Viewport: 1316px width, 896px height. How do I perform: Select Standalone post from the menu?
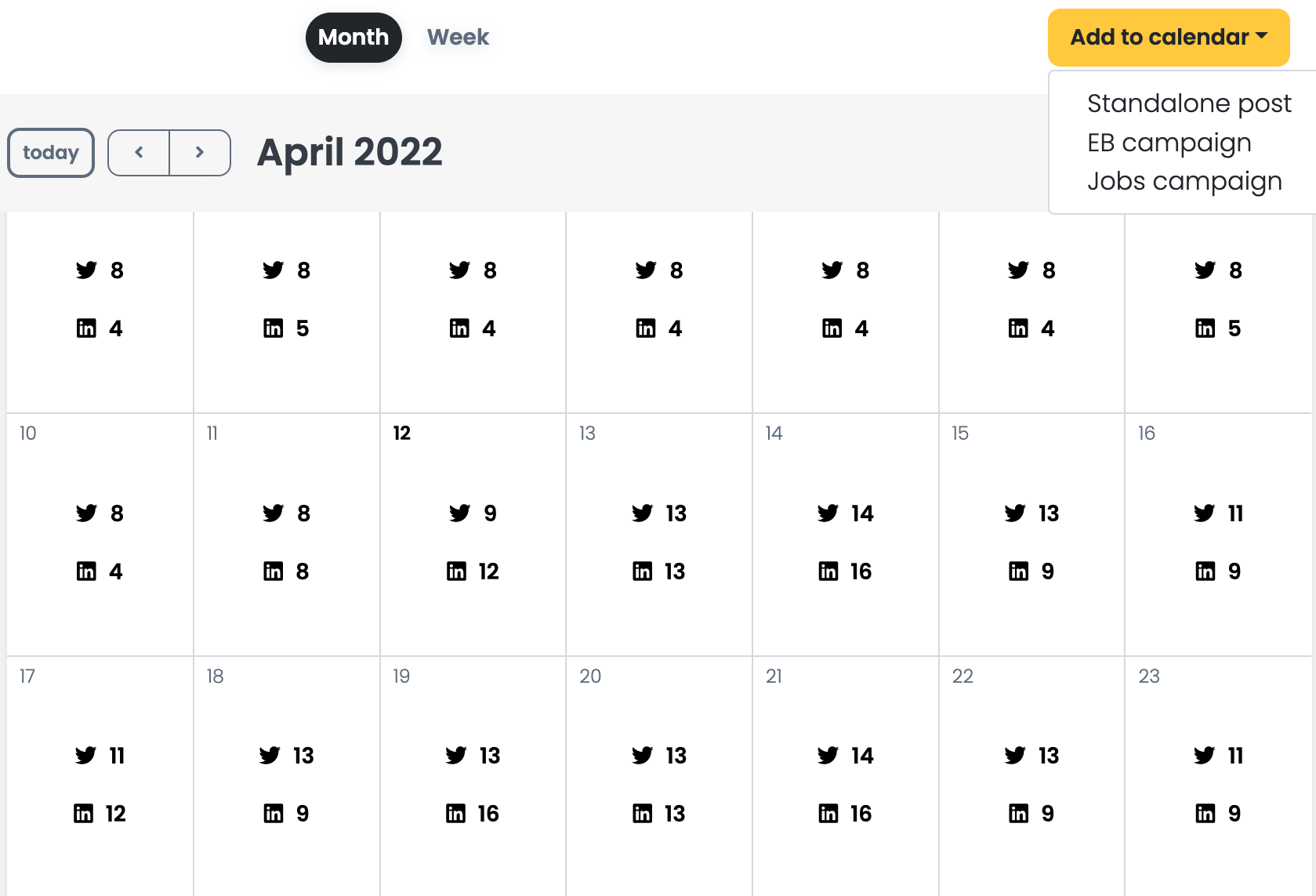click(1188, 103)
